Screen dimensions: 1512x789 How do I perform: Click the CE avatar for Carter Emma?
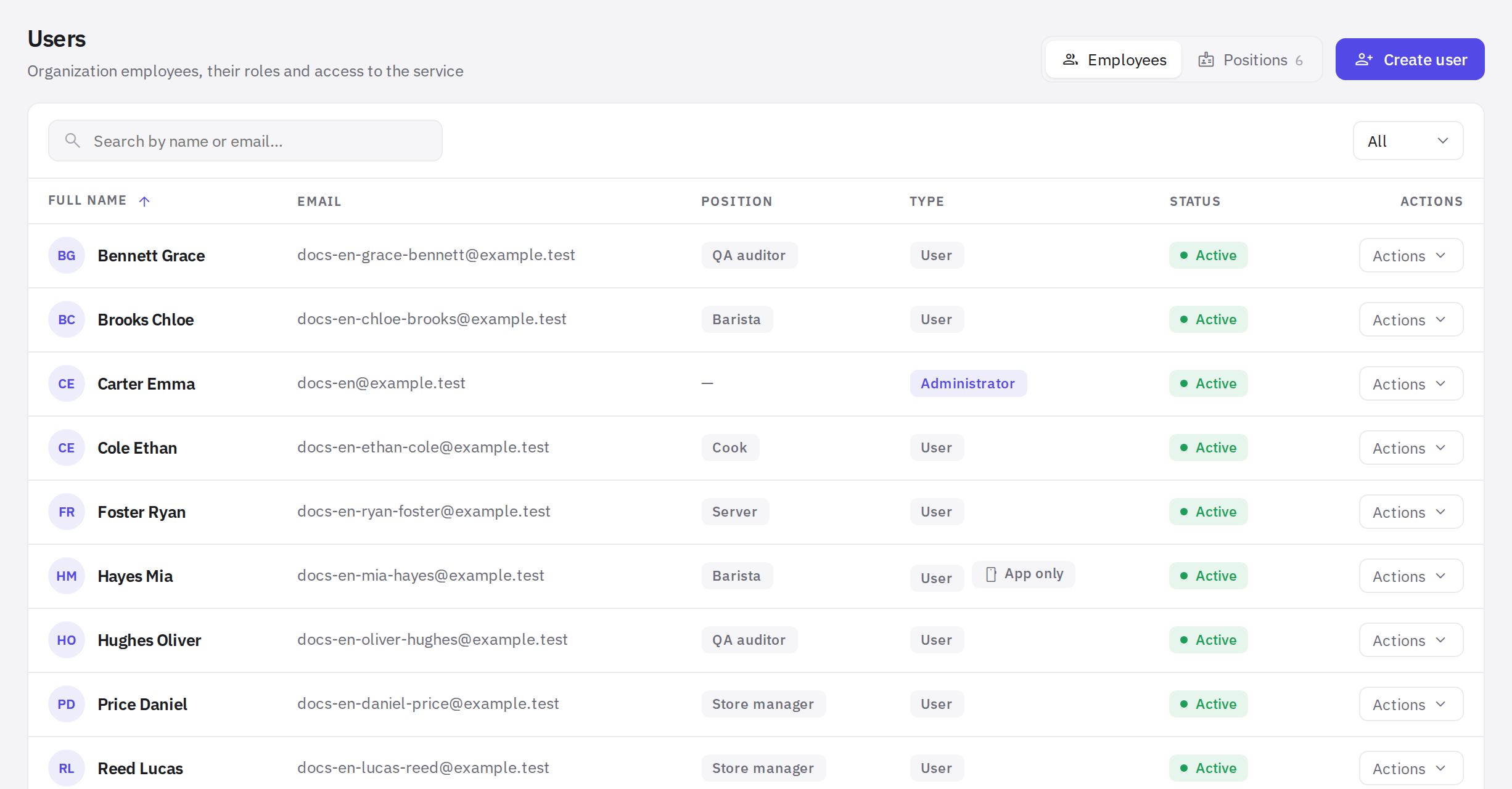(x=67, y=383)
